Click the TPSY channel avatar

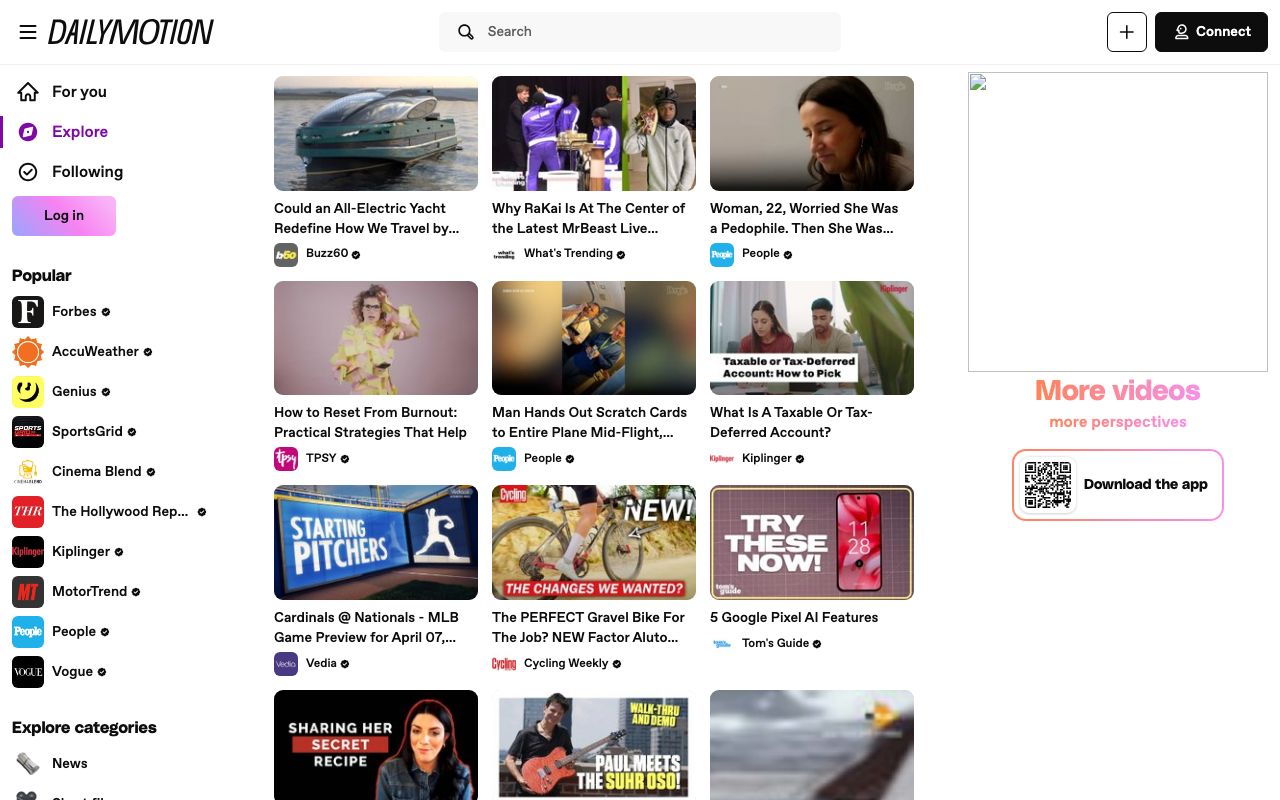coord(286,459)
